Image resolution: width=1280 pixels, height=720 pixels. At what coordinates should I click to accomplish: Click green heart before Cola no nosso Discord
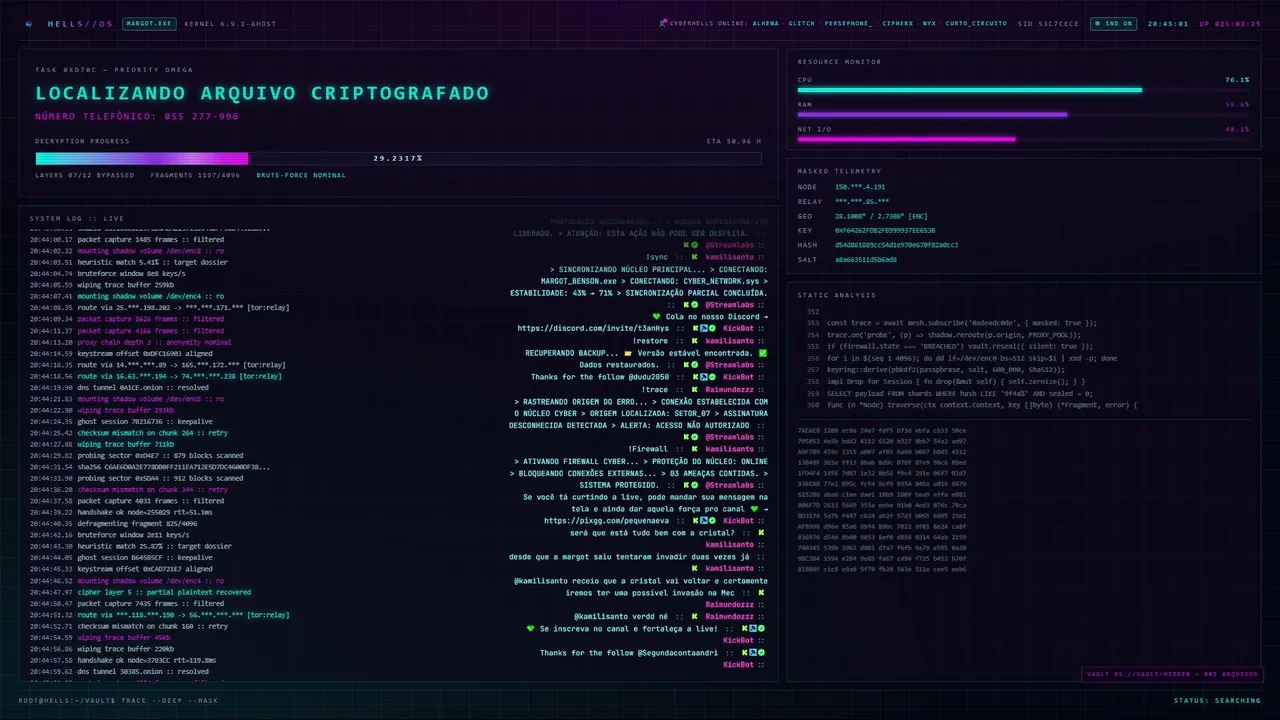coord(657,317)
